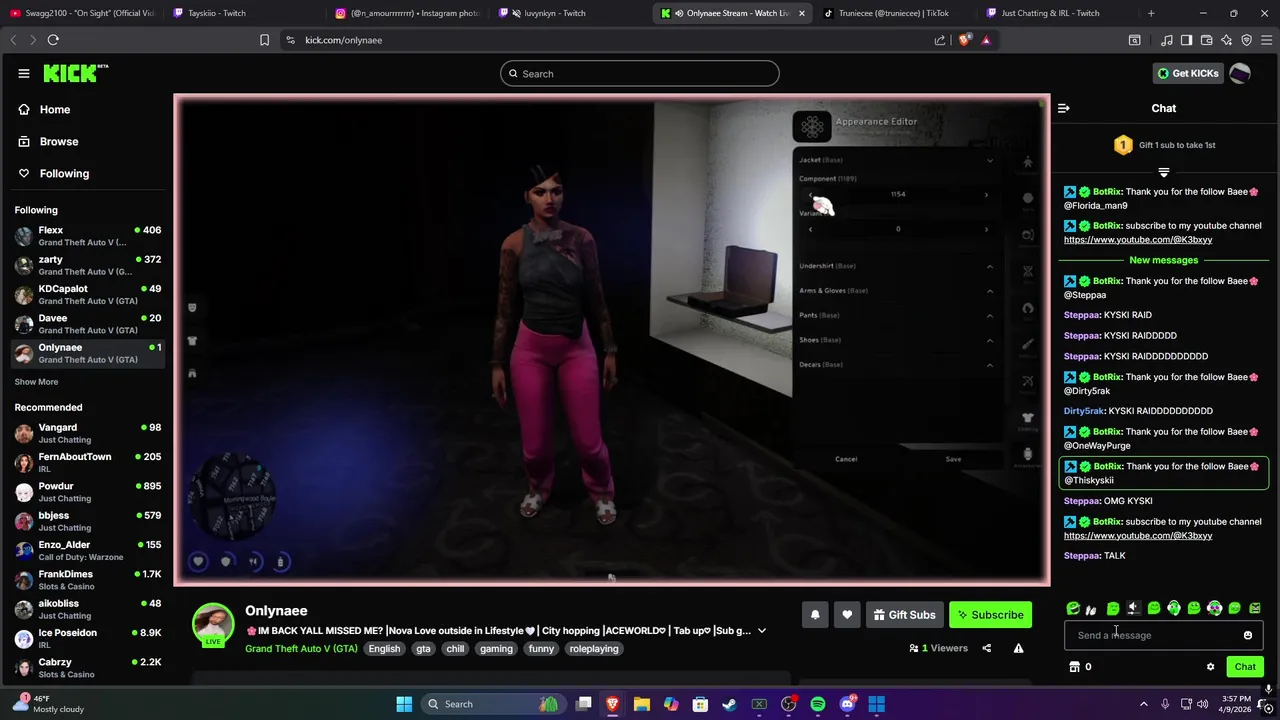
Task: Click the Gift Subs button
Action: coord(903,615)
